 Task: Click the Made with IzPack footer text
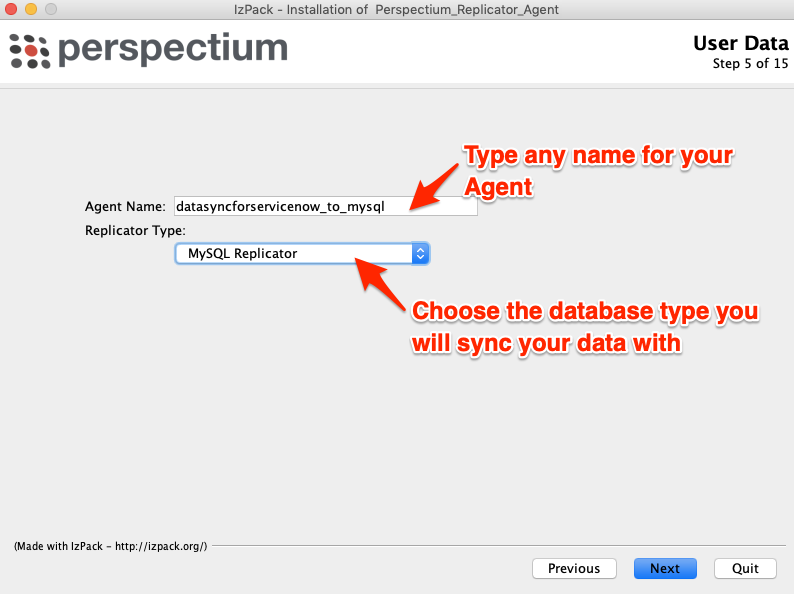click(x=110, y=546)
